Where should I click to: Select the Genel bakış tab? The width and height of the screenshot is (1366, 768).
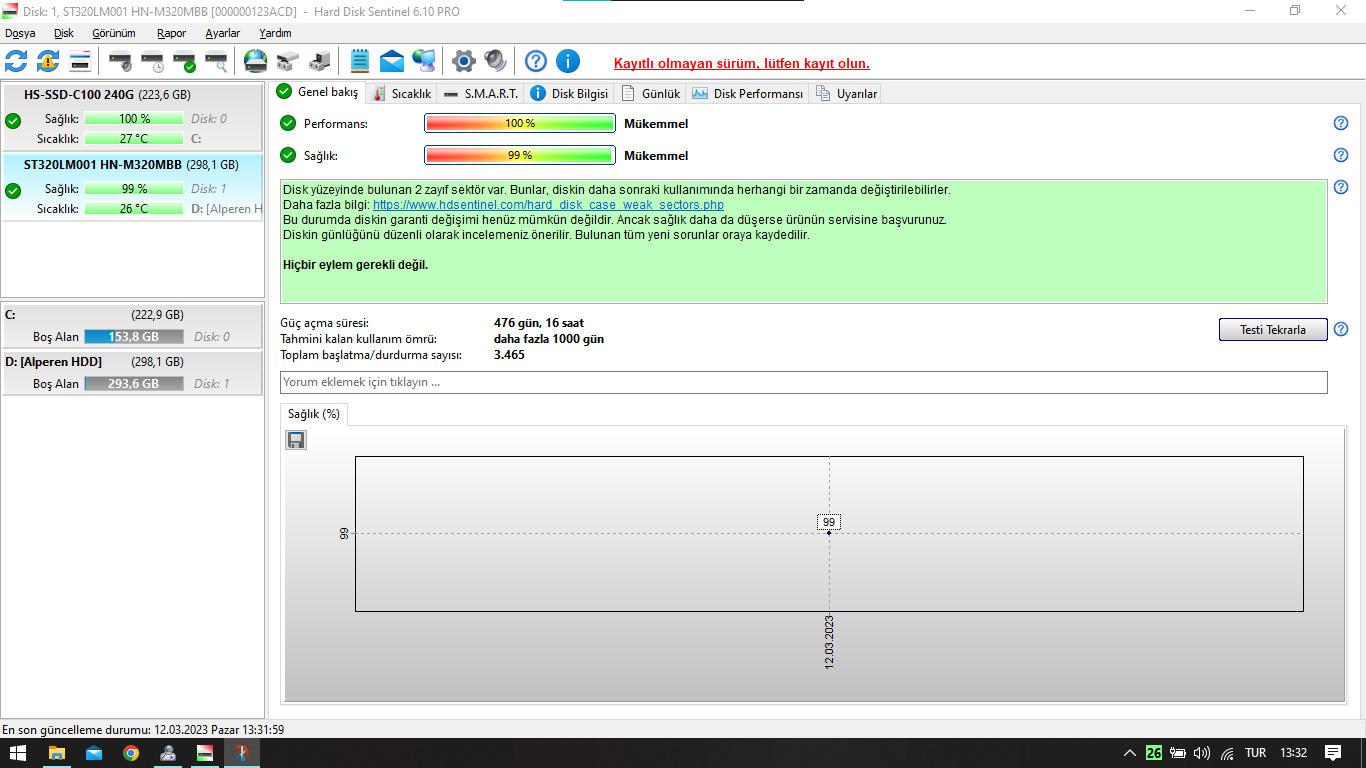[318, 92]
